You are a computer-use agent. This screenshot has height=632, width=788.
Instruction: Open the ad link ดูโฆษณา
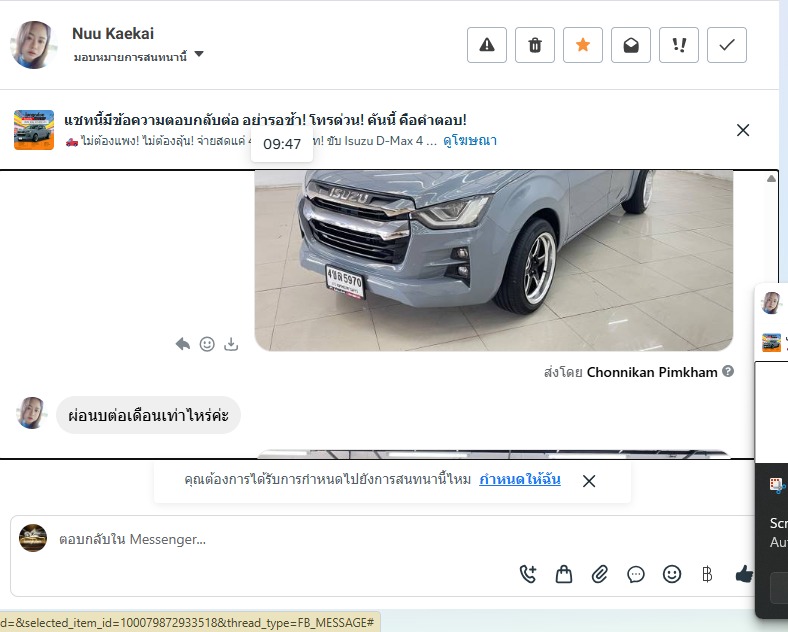[470, 141]
